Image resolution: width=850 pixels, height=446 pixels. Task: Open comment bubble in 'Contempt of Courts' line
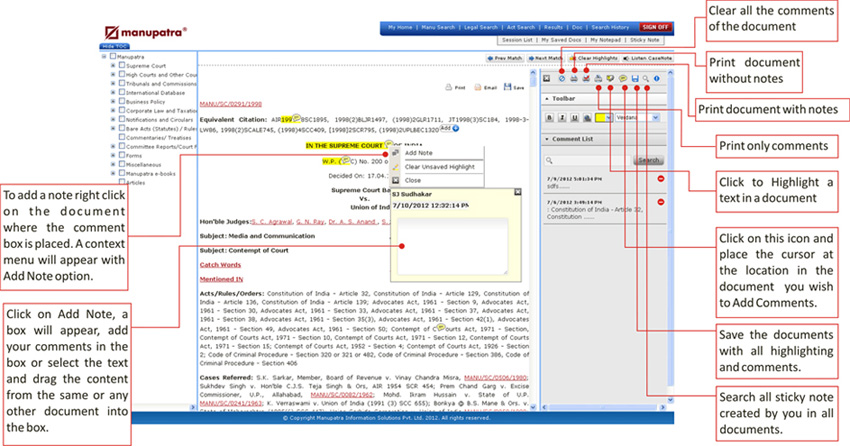(441, 327)
